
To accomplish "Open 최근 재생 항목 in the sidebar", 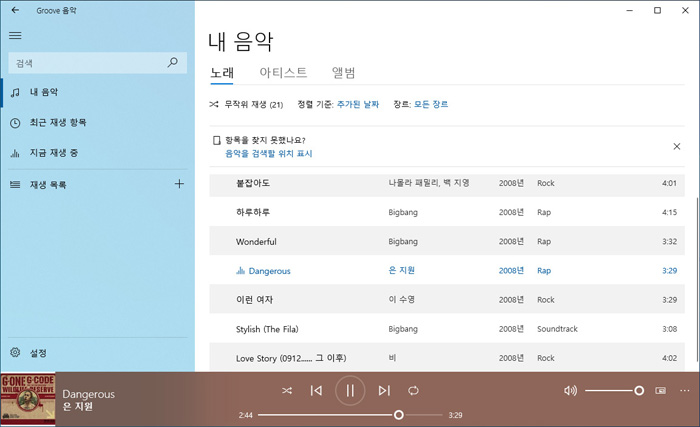I will point(97,123).
